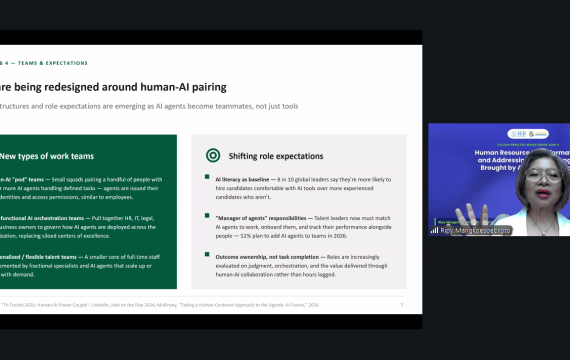Select the "Manager of agents" responsibilities text
The height and width of the screenshot is (360, 570).
(261, 218)
